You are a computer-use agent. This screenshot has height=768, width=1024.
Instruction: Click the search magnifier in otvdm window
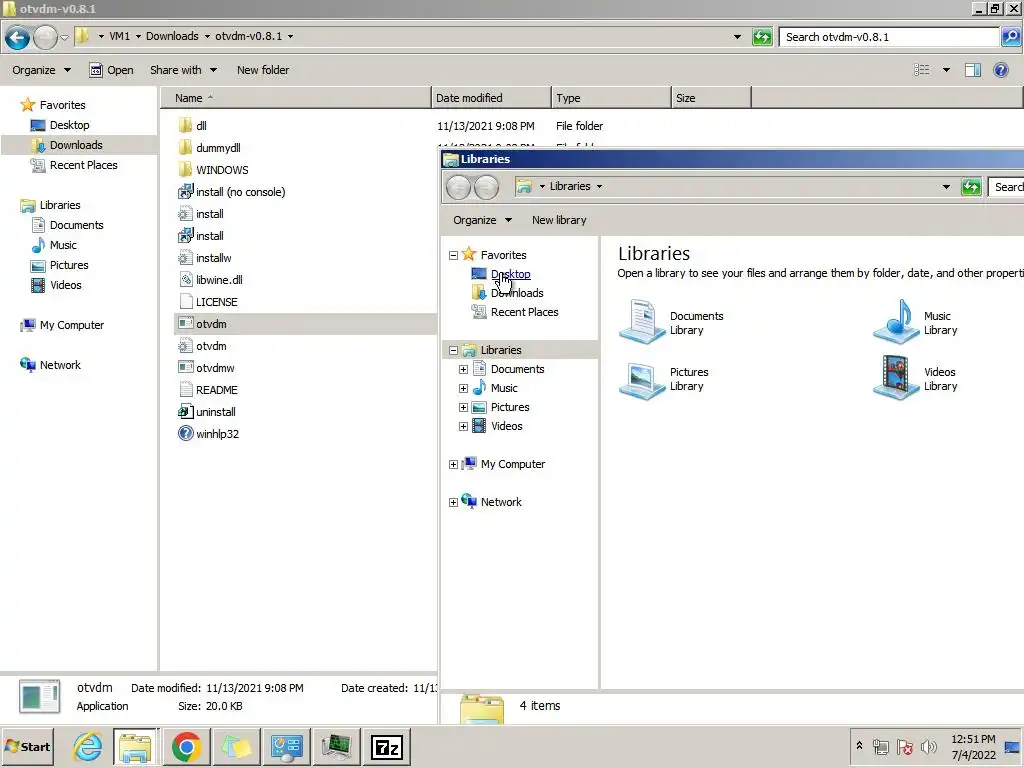click(1010, 37)
